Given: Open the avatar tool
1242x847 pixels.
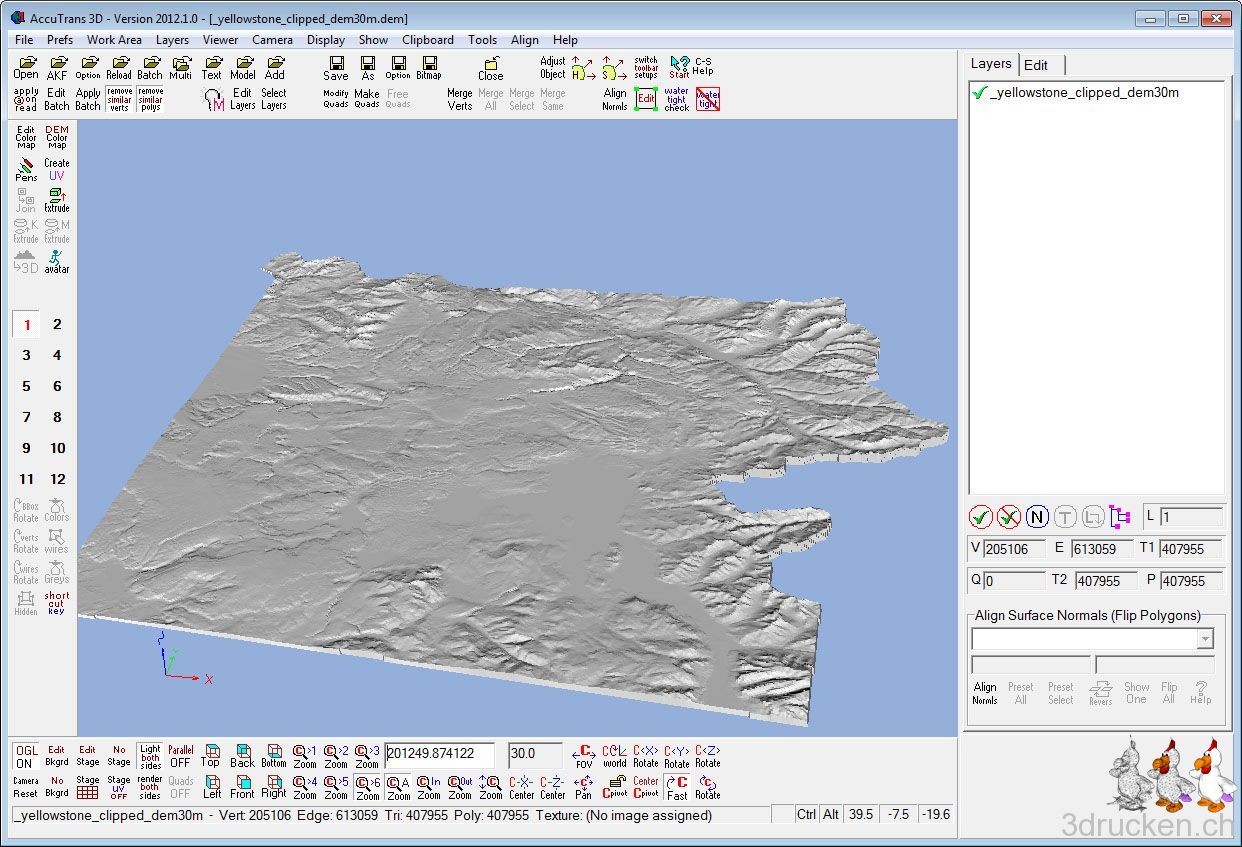Looking at the screenshot, I should tap(57, 262).
